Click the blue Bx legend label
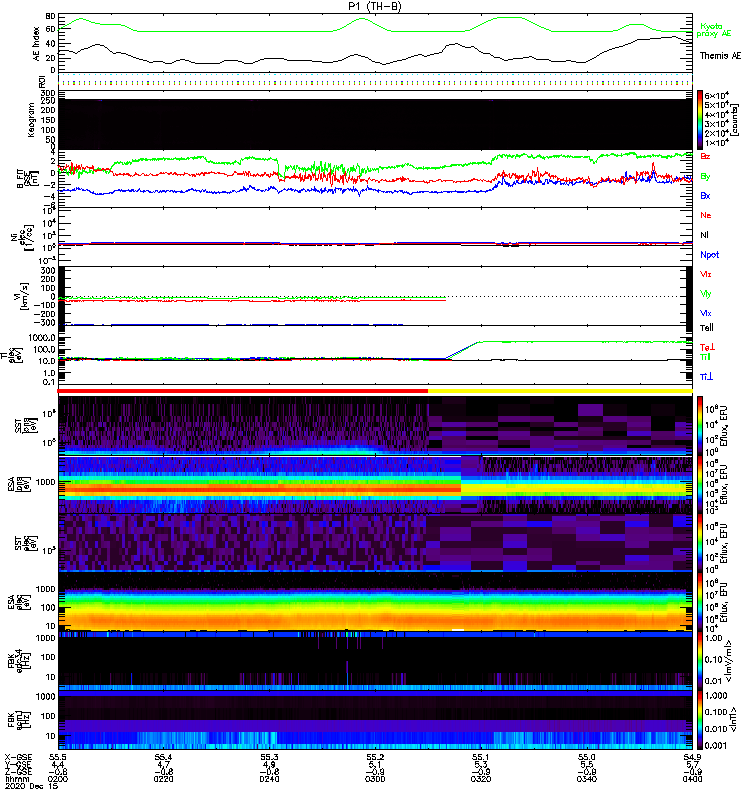The height and width of the screenshot is (800, 750). tap(706, 196)
